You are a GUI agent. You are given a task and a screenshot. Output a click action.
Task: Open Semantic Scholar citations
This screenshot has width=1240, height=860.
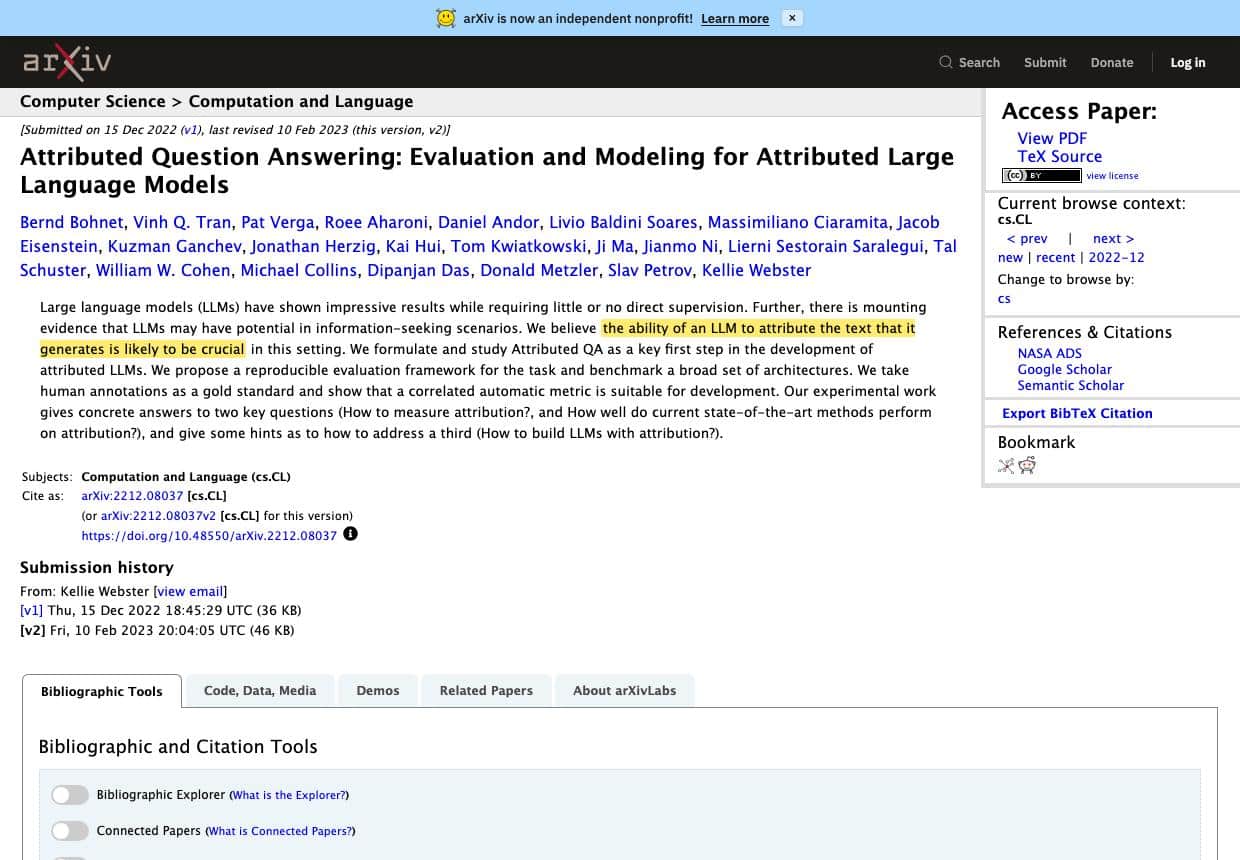pos(1070,385)
